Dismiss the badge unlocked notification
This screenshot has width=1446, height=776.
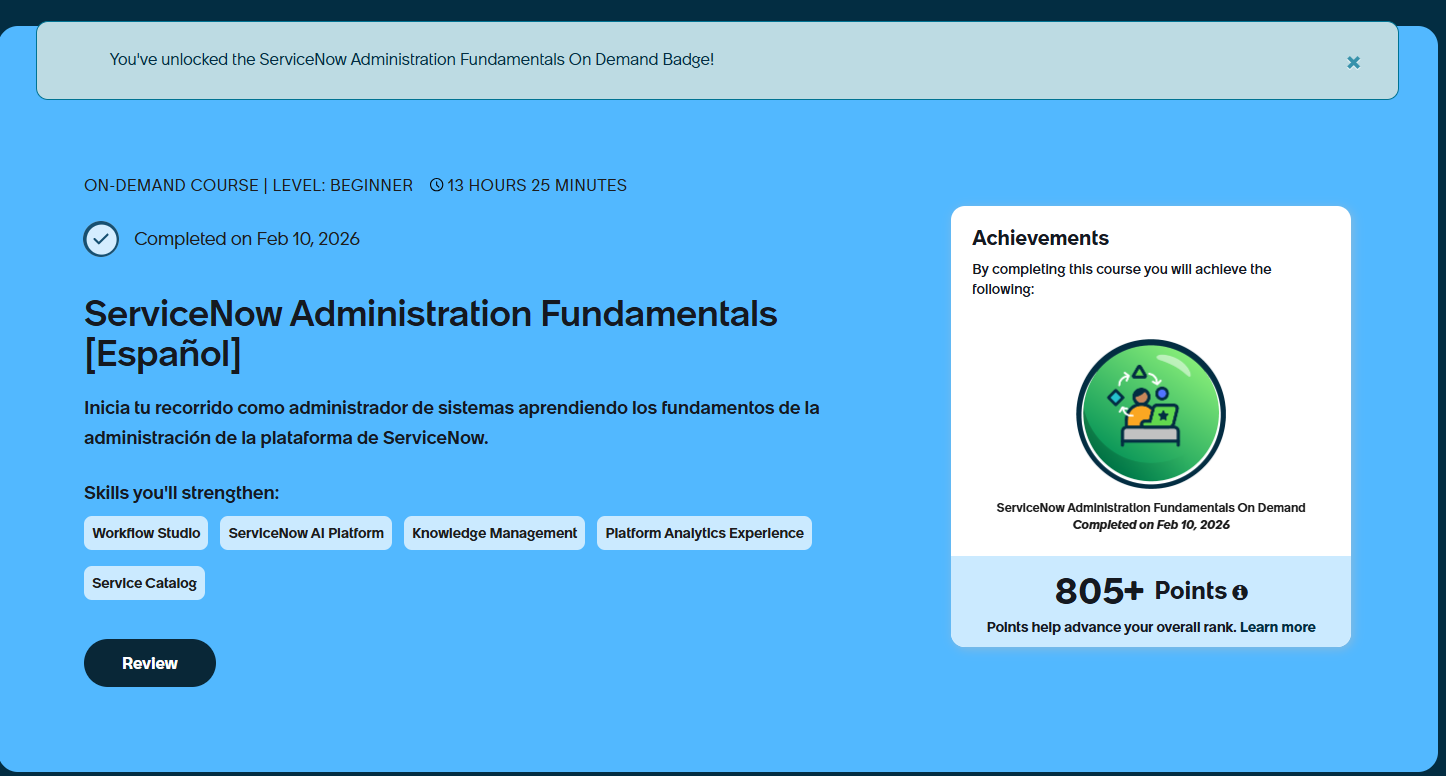pyautogui.click(x=1353, y=62)
